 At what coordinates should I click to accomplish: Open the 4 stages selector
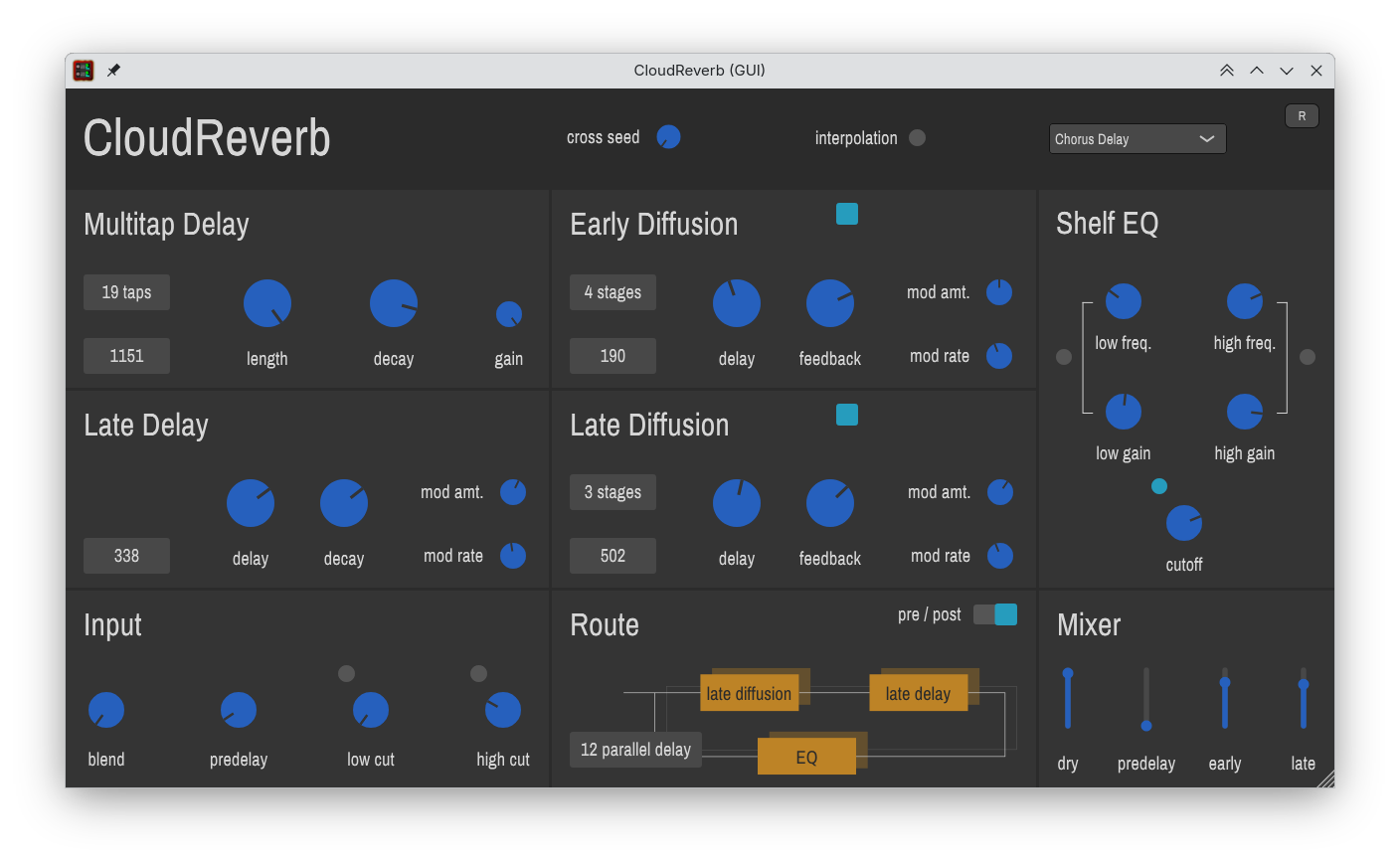tap(612, 292)
